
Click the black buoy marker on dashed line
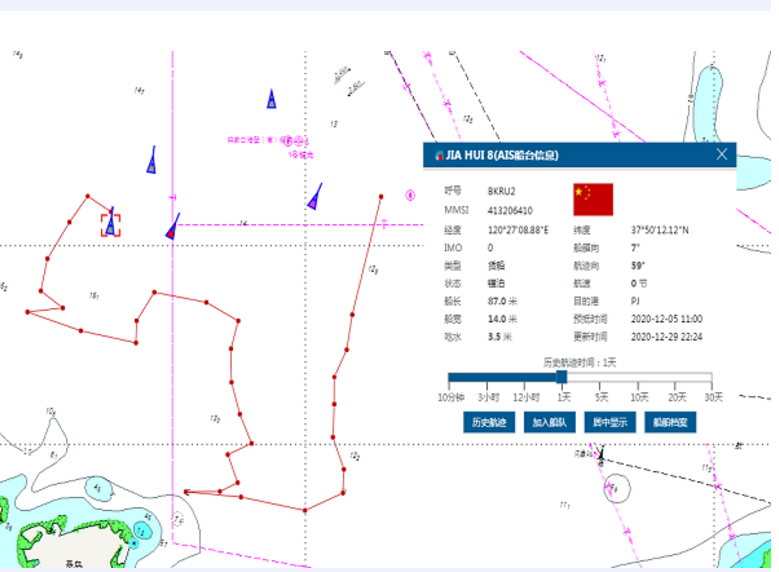coord(601,455)
